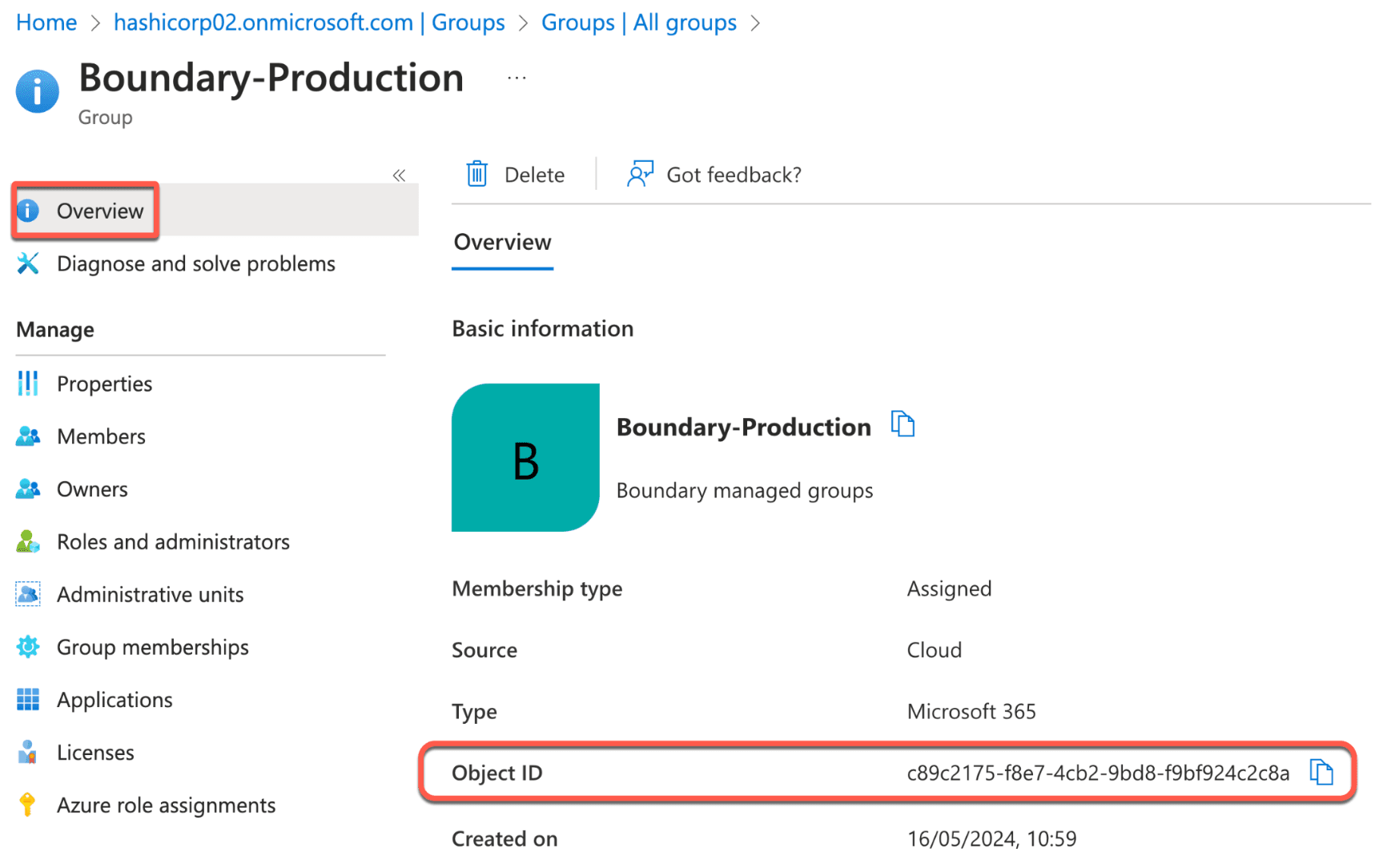
Task: Open the Members page
Action: [101, 436]
